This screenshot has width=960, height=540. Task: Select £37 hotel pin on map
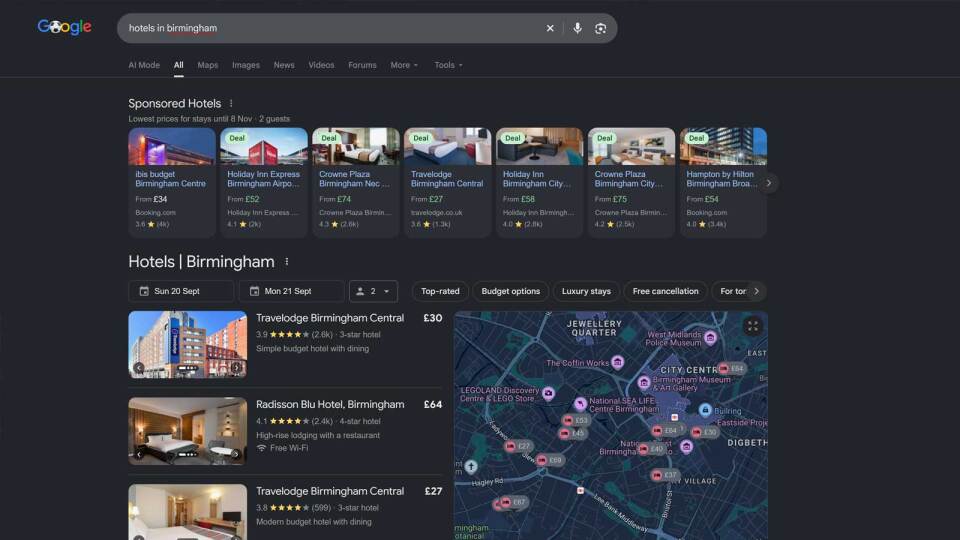(664, 475)
